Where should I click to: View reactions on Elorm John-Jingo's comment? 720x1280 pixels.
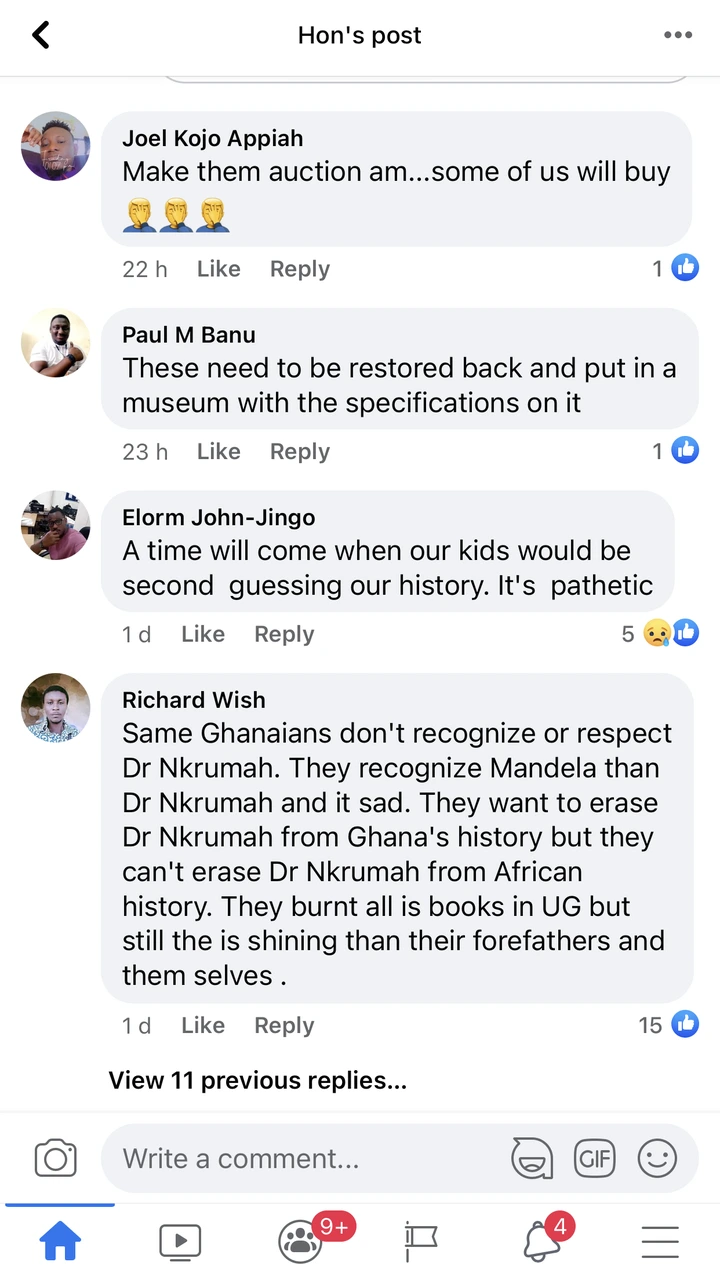click(660, 634)
